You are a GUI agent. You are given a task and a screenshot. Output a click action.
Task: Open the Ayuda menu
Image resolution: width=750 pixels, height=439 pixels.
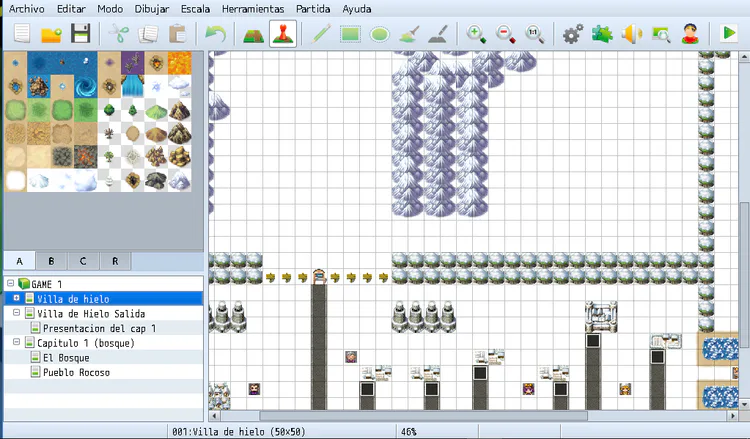pos(357,9)
